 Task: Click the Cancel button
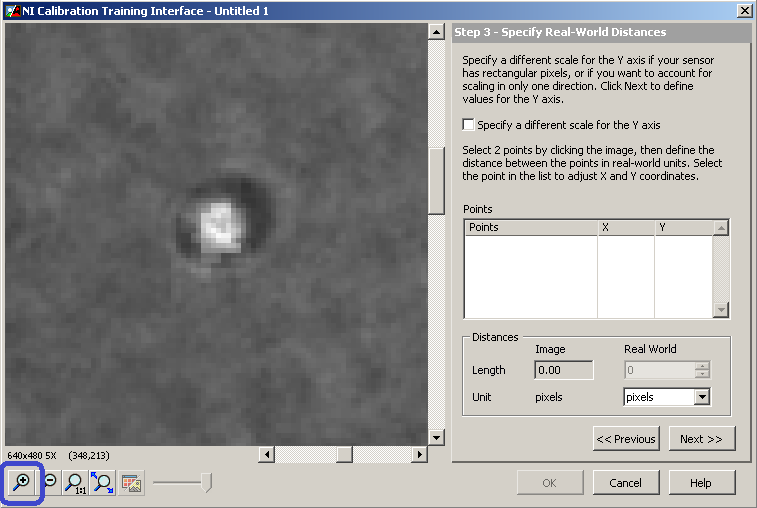click(x=626, y=482)
